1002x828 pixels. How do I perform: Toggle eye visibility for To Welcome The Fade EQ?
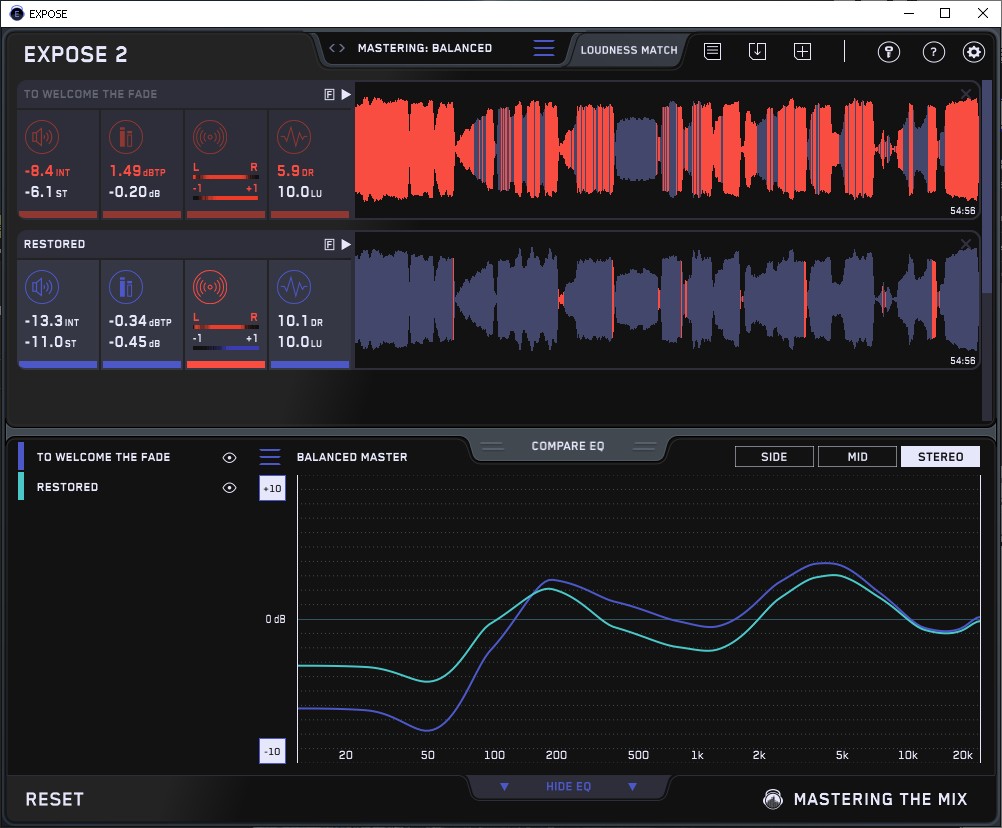point(229,457)
